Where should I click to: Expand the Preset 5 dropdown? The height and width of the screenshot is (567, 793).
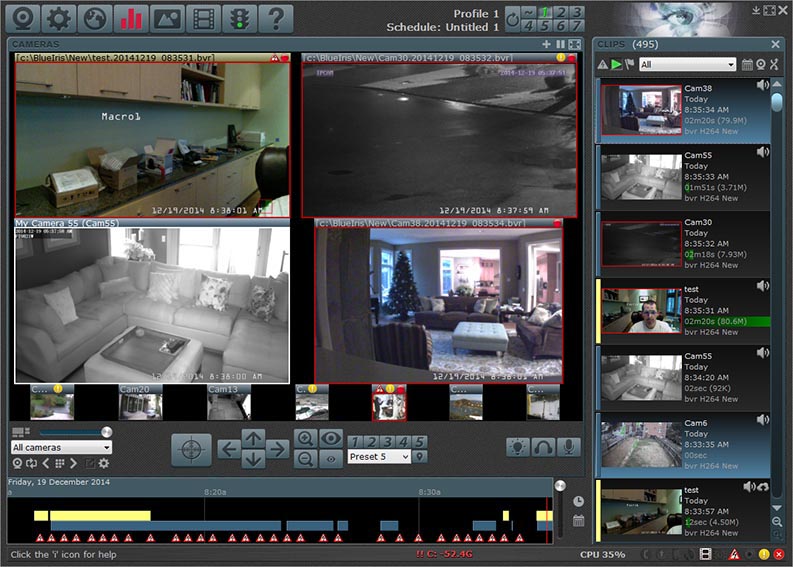(x=379, y=457)
